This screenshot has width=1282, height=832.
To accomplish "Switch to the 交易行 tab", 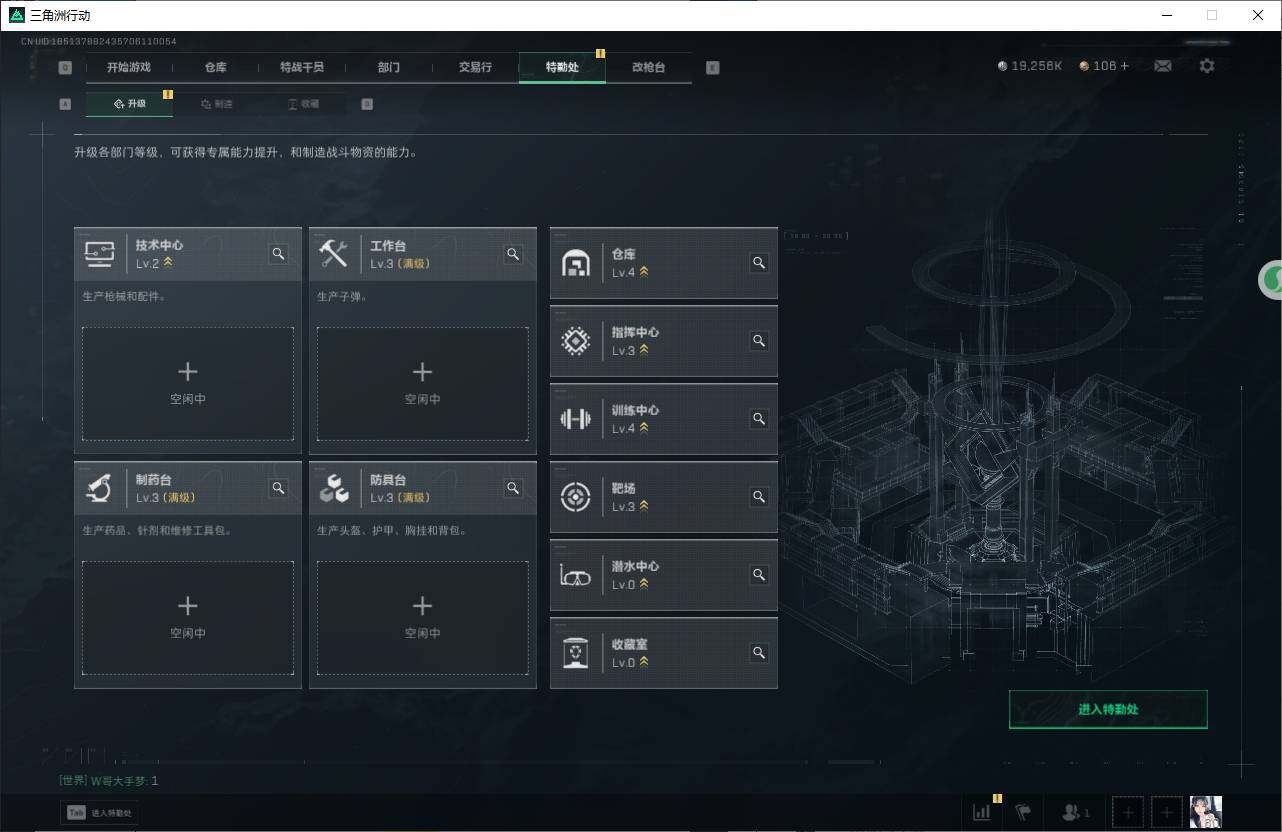I will coord(475,67).
